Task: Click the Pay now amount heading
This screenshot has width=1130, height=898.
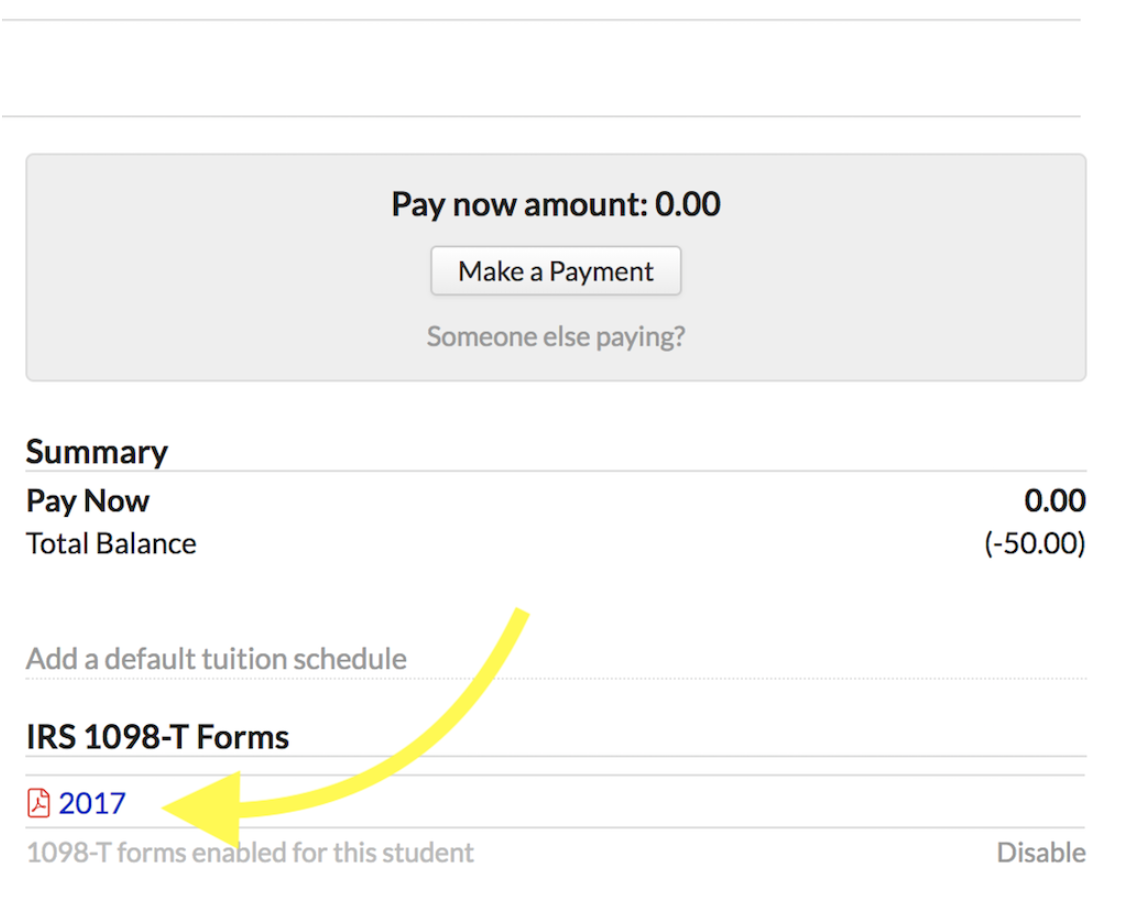Action: tap(555, 204)
